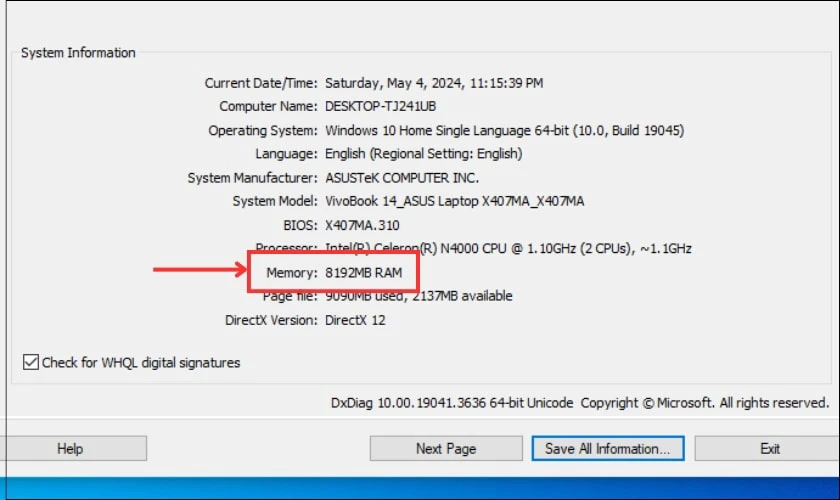The height and width of the screenshot is (500, 840).
Task: Click the Current Date/Time: label
Action: 261,83
